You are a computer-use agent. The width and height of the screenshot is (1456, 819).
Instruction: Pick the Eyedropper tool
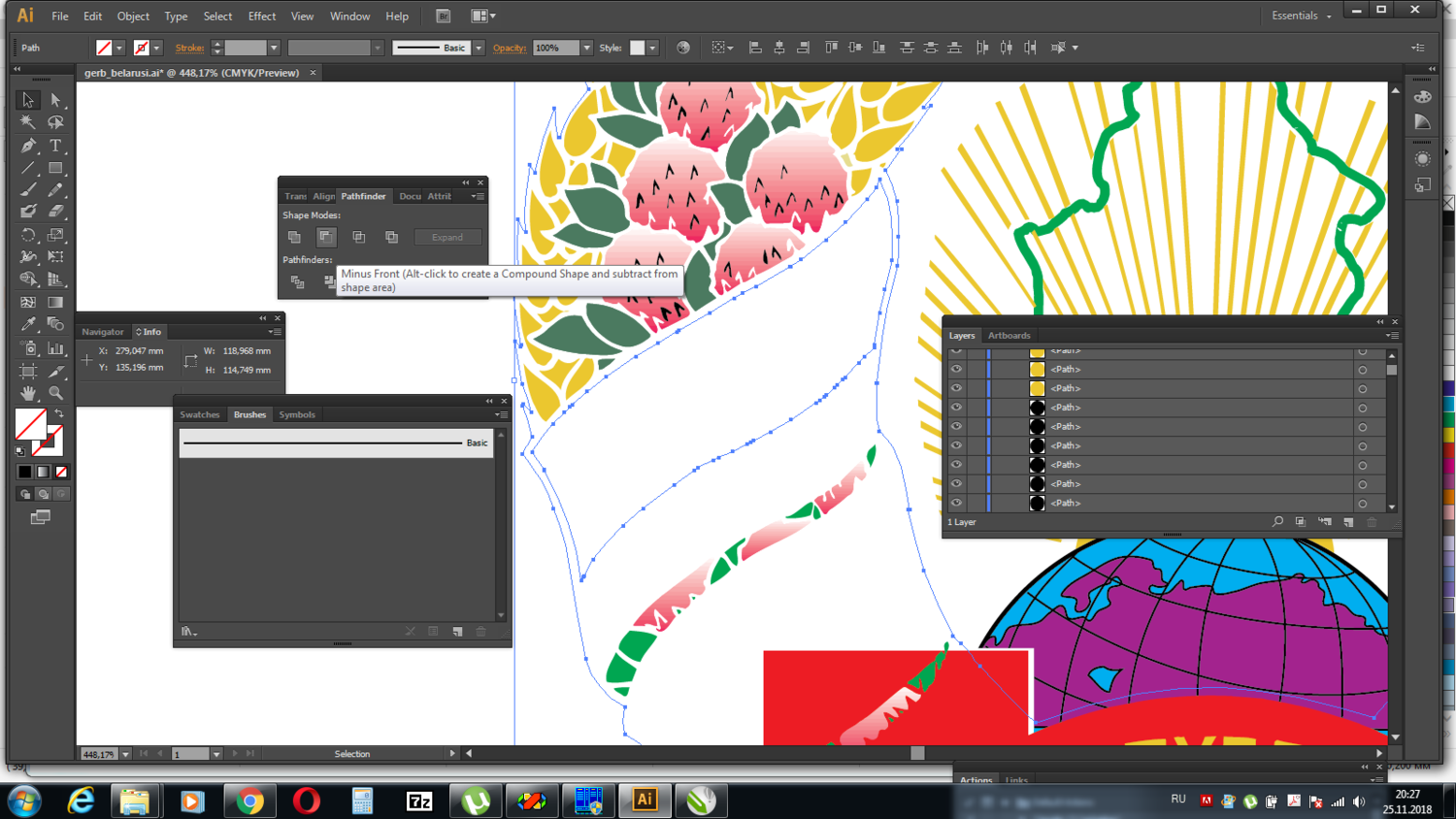pyautogui.click(x=28, y=325)
